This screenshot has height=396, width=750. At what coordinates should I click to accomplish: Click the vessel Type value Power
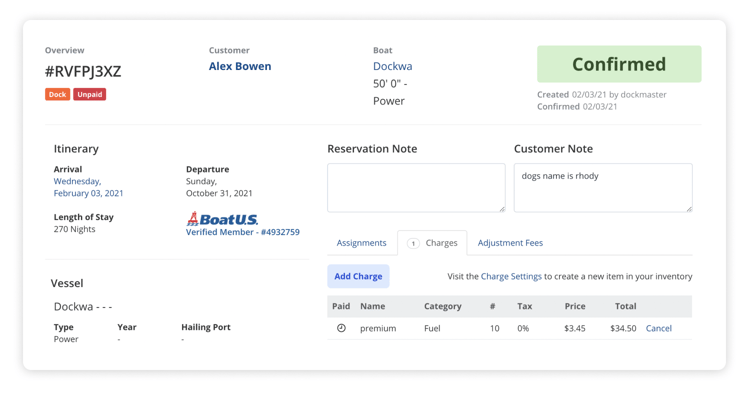coord(66,339)
